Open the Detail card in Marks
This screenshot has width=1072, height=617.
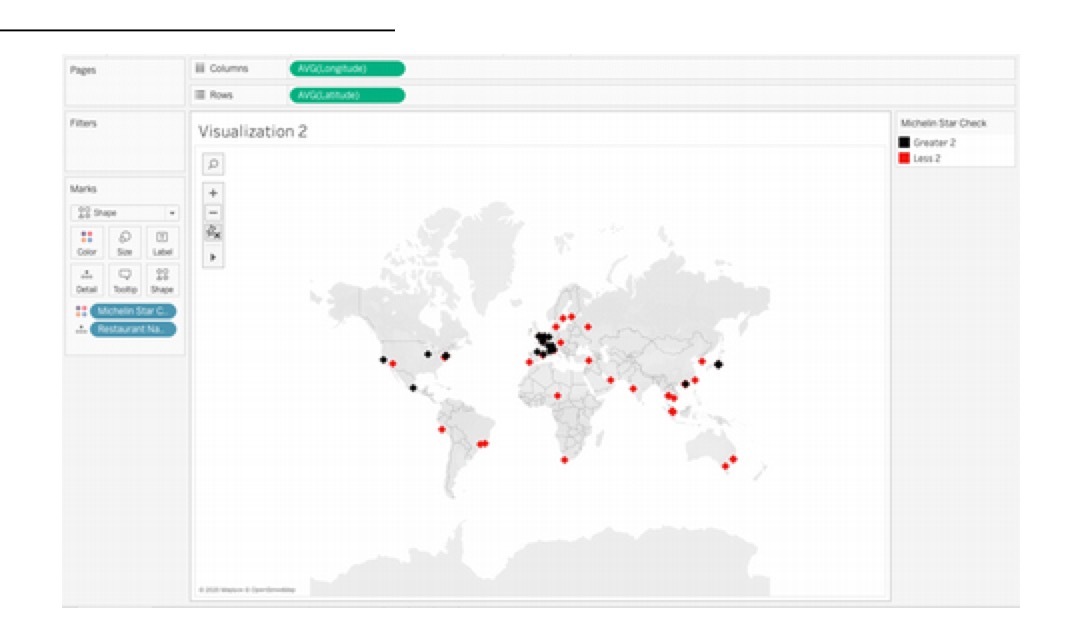tap(87, 280)
